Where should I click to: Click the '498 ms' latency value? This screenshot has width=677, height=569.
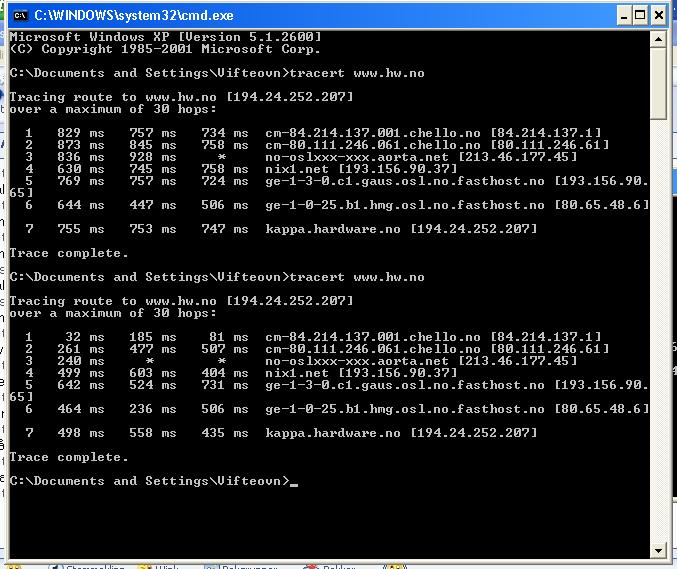[81, 433]
